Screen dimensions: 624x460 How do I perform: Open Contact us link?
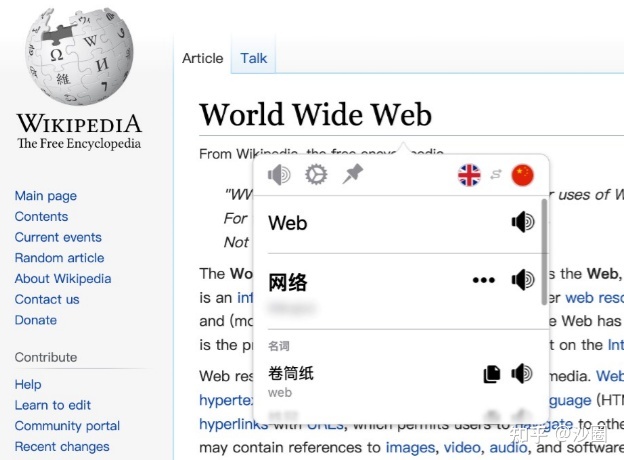coord(47,299)
